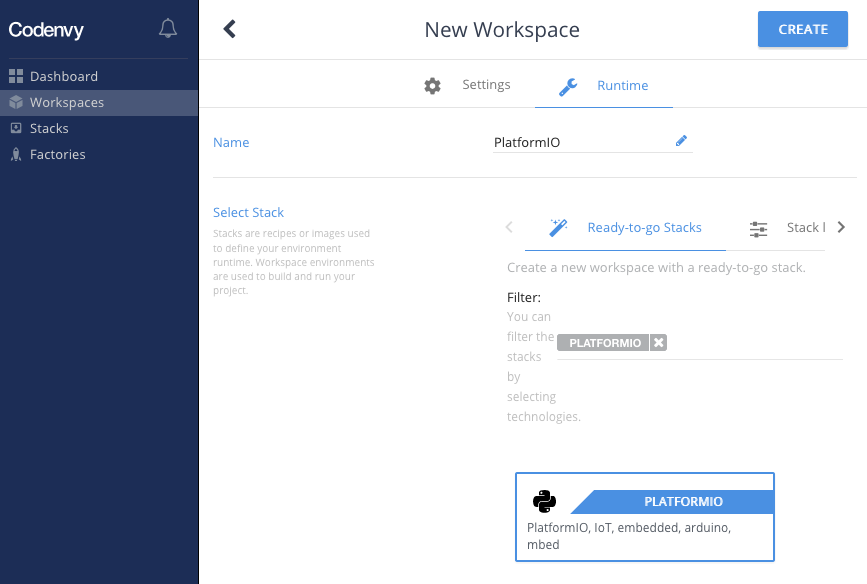Screen dimensions: 867x584
Task: Open the notifications bell
Action: point(168,28)
